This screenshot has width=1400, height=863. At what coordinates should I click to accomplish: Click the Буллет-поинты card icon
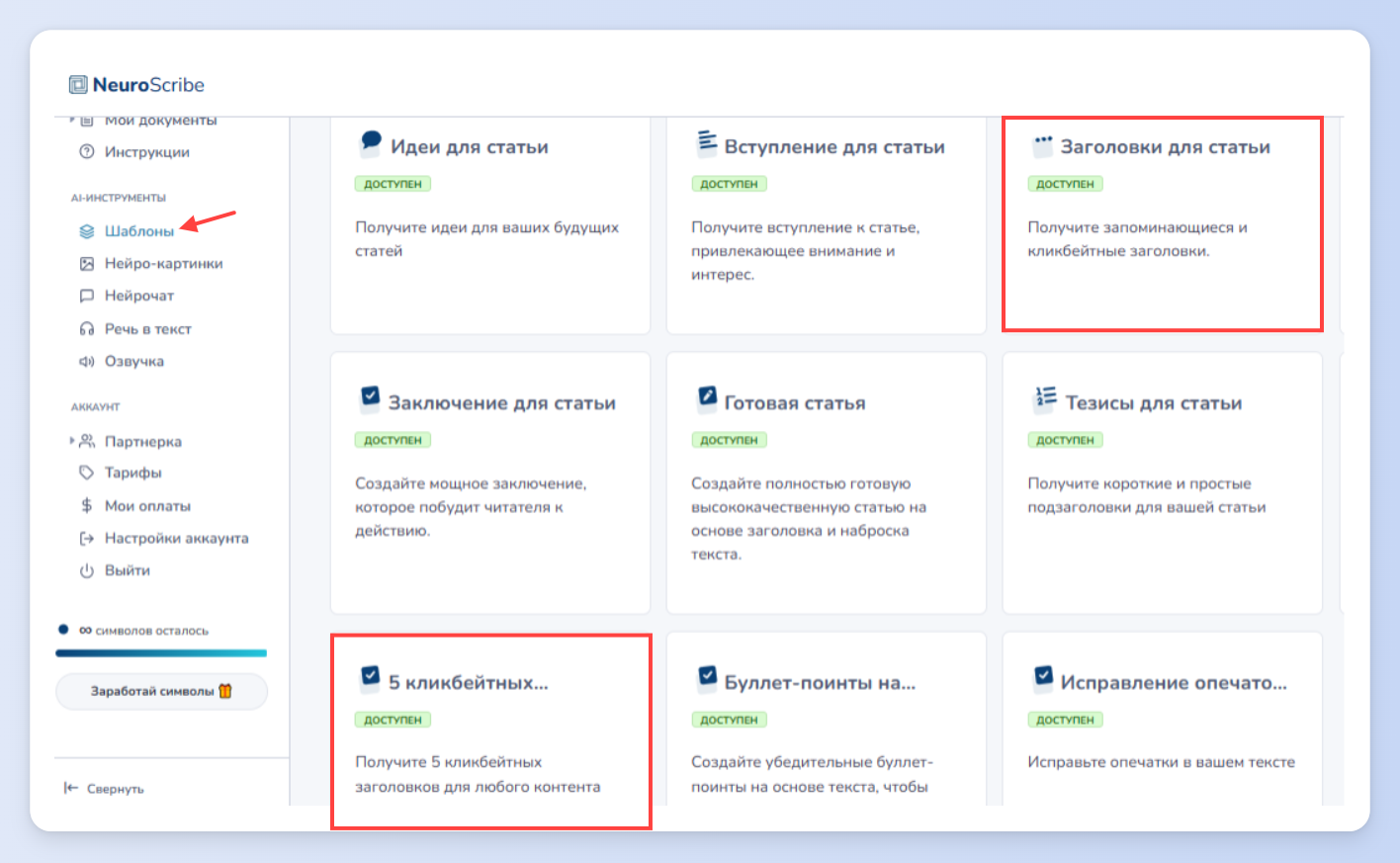coord(707,678)
